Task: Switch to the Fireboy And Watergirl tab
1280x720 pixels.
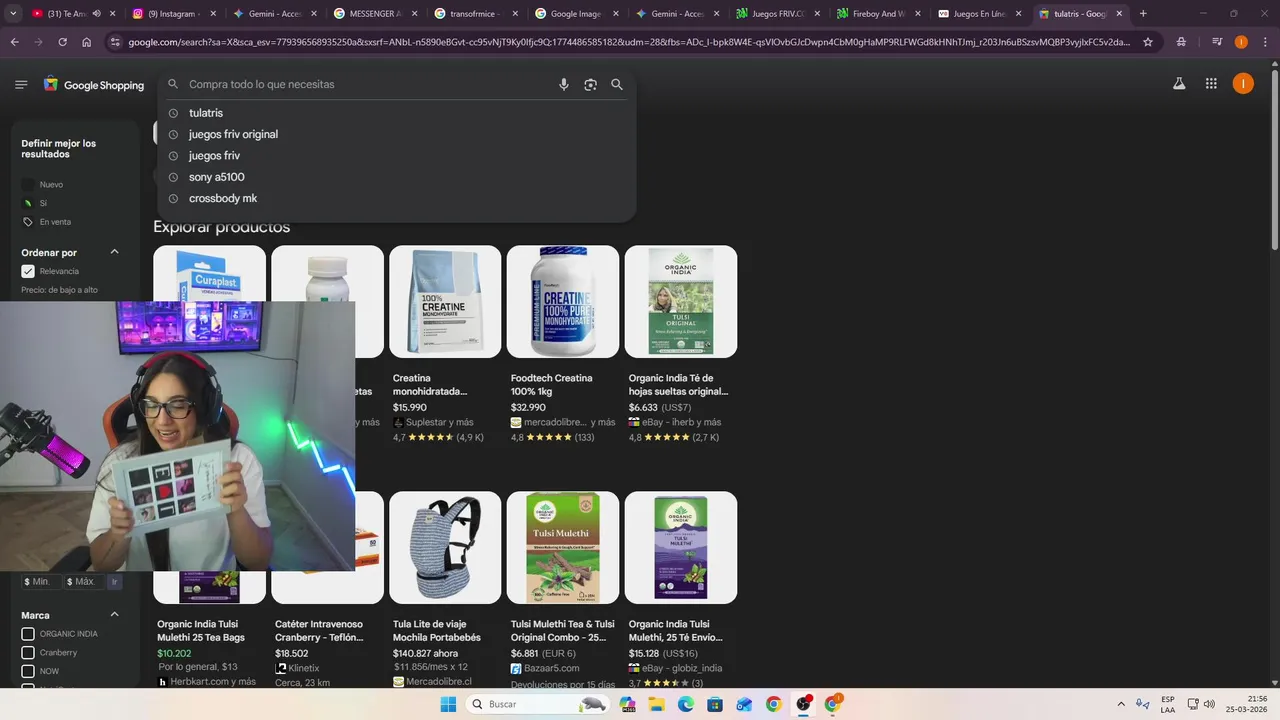Action: tap(877, 14)
